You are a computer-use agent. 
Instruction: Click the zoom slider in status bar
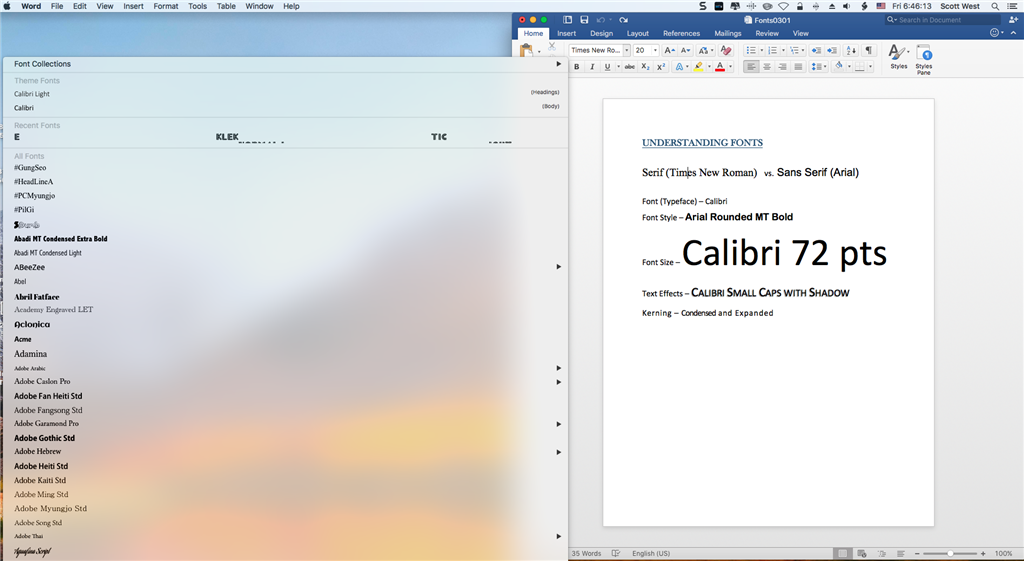[x=950, y=553]
